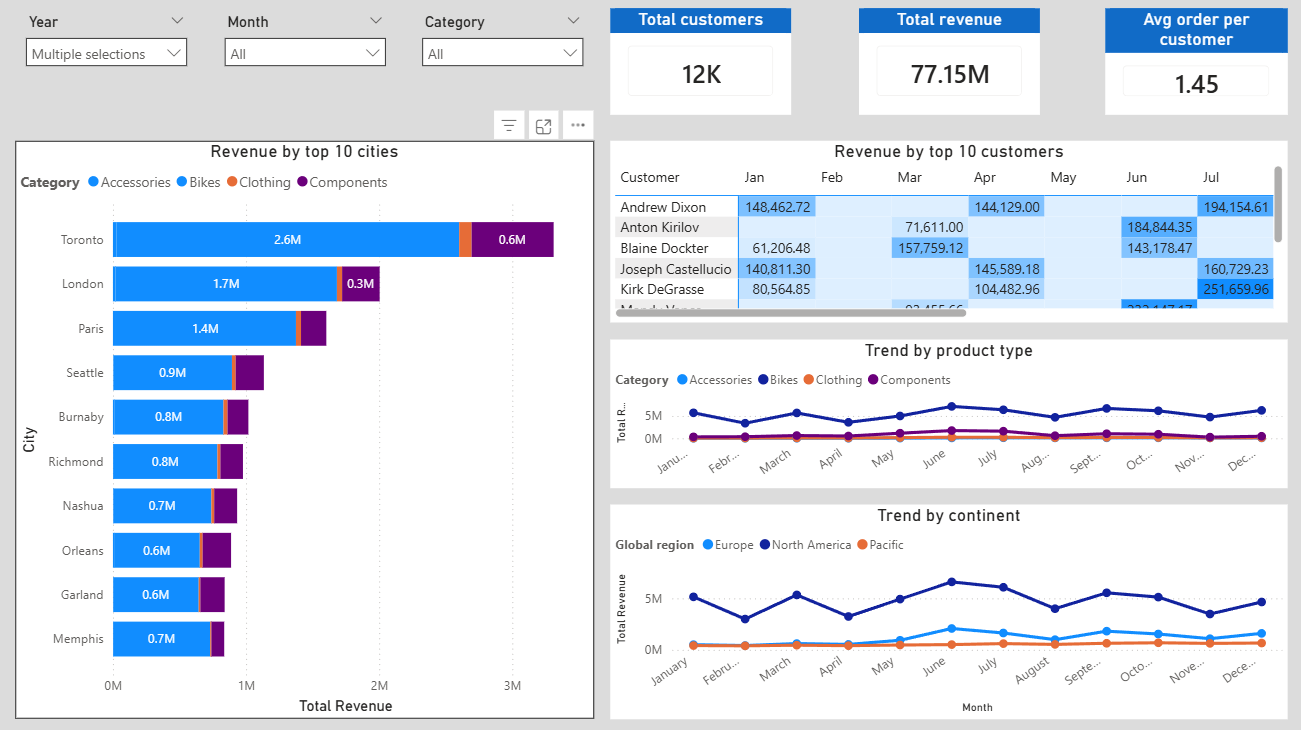Toggle Accessories in the cities chart legend
Viewport: 1301px width, 730px height.
pos(132,182)
